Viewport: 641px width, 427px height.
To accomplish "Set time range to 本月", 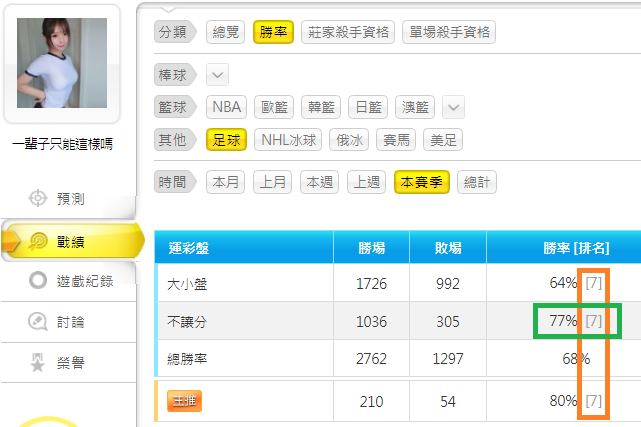I will point(226,182).
